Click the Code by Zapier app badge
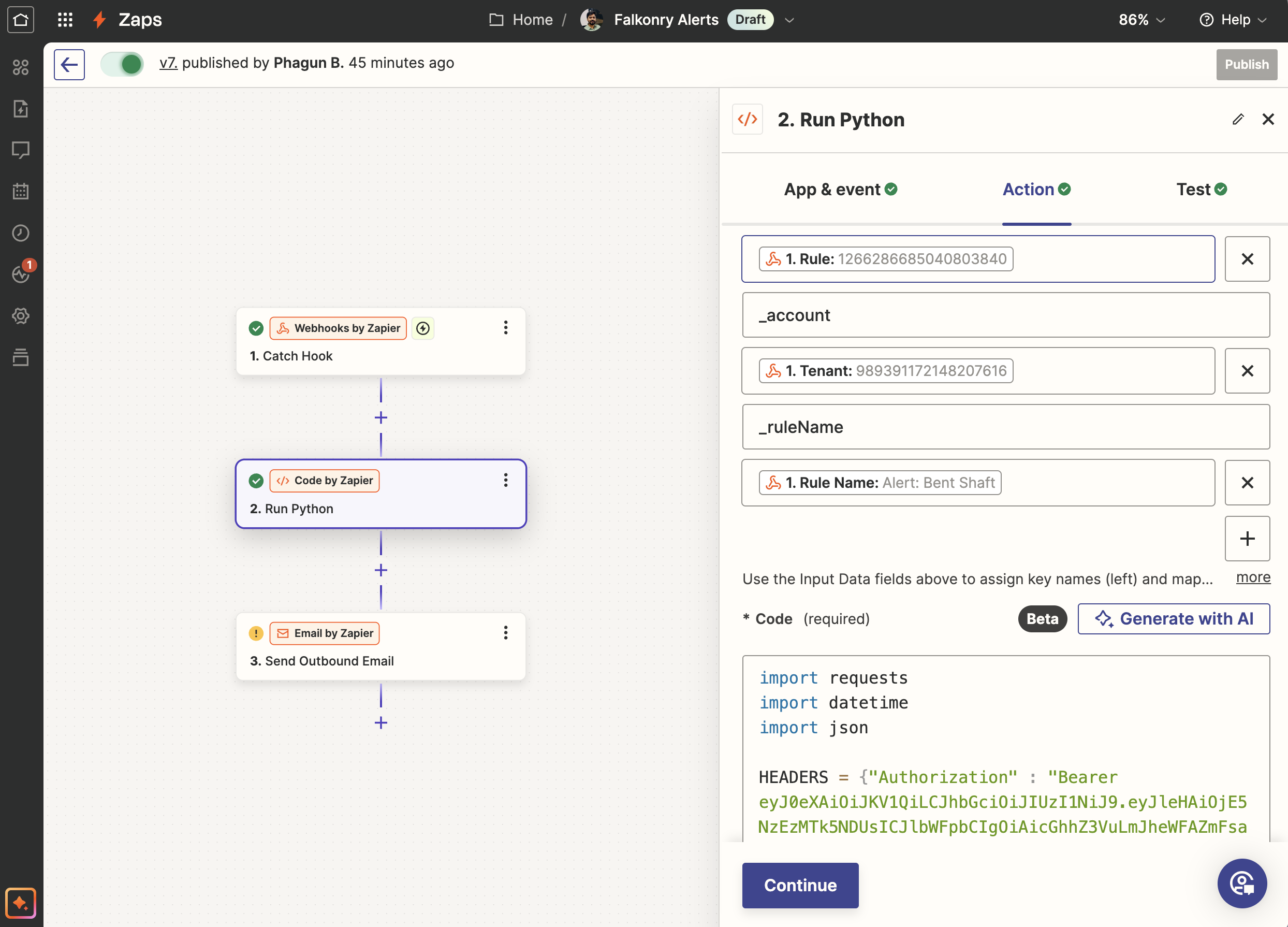 324,481
